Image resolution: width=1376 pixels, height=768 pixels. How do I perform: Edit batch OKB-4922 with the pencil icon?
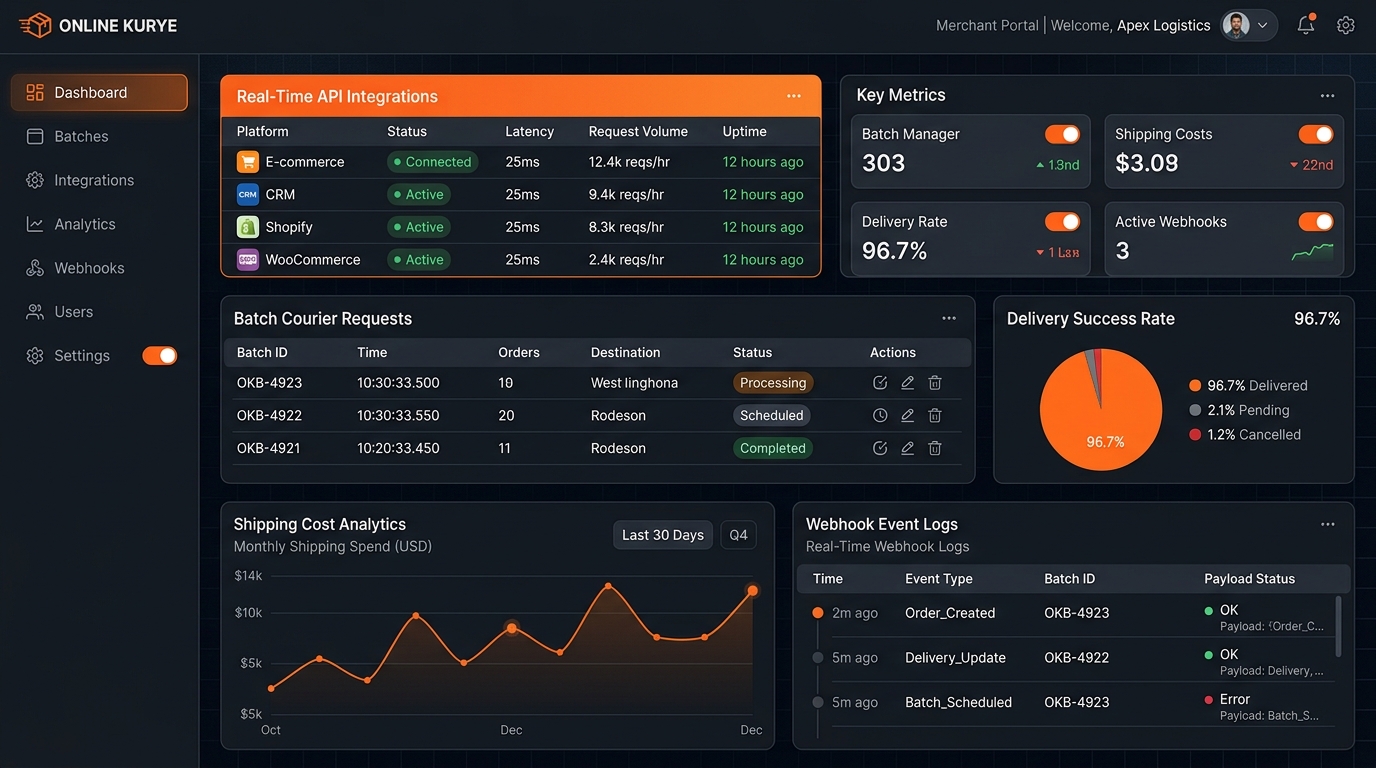click(x=908, y=415)
